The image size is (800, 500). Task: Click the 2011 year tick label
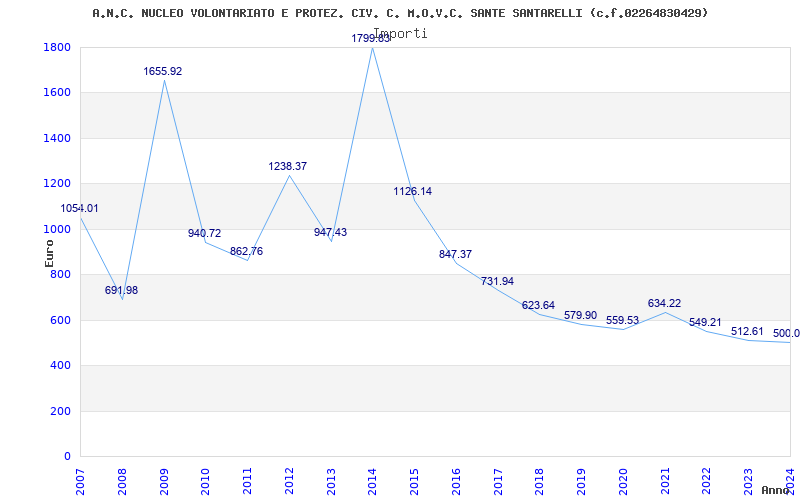tap(248, 482)
